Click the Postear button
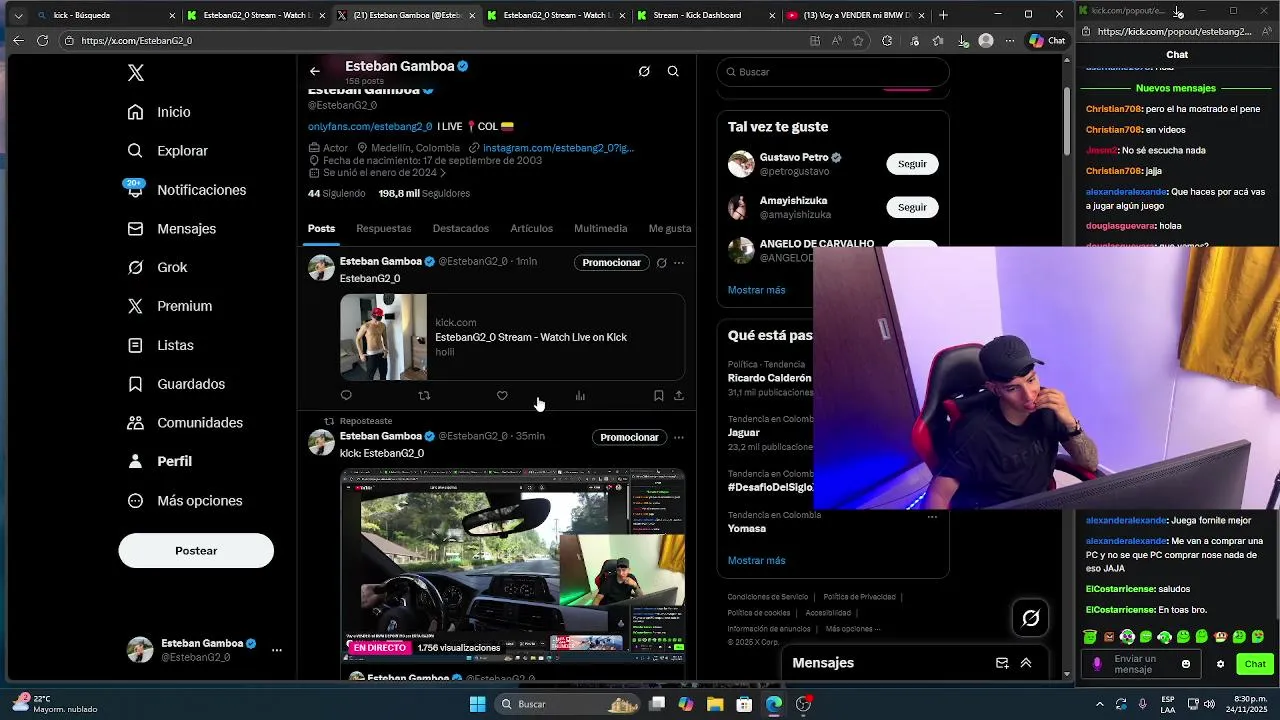 pyautogui.click(x=196, y=551)
